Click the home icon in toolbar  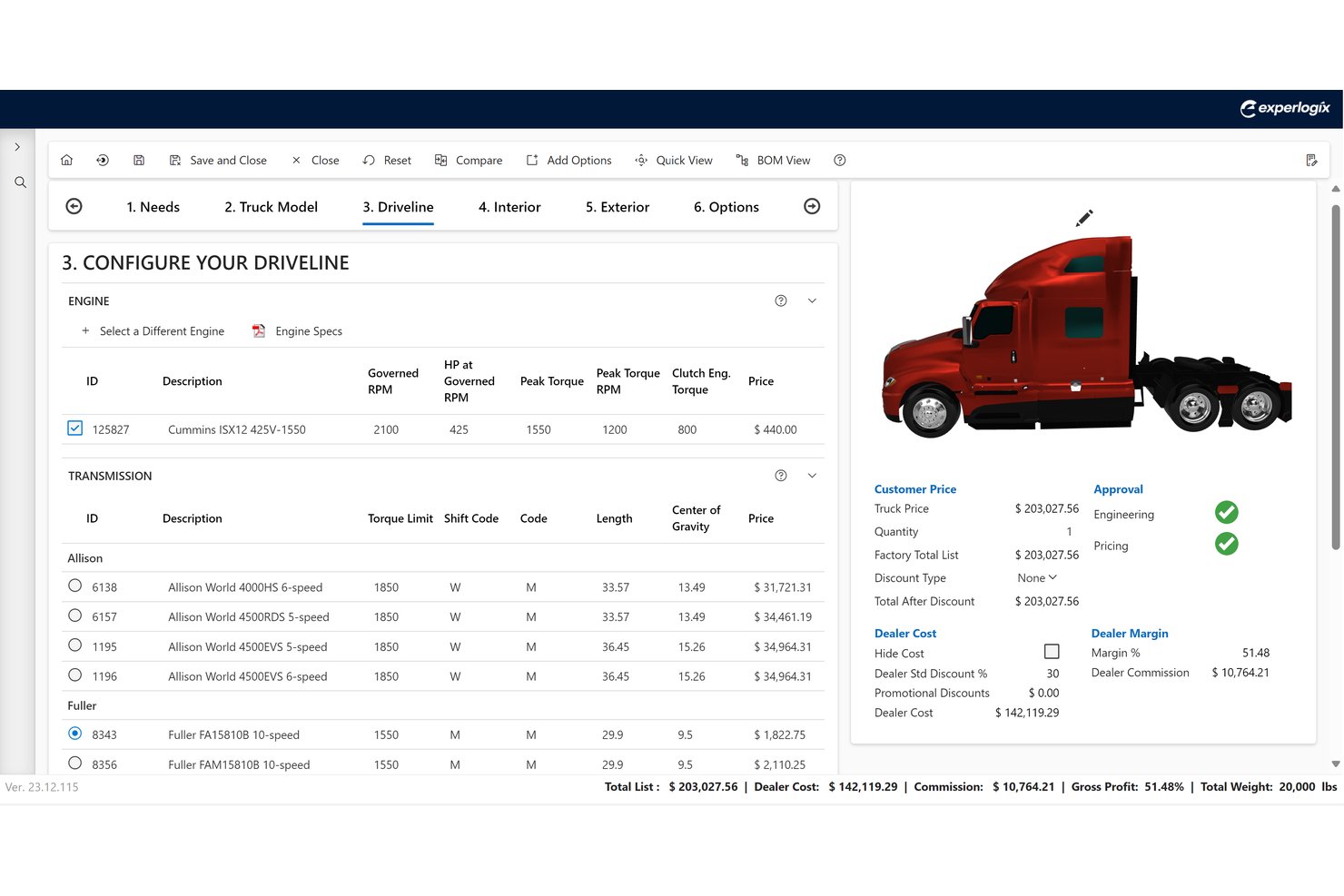coord(66,161)
